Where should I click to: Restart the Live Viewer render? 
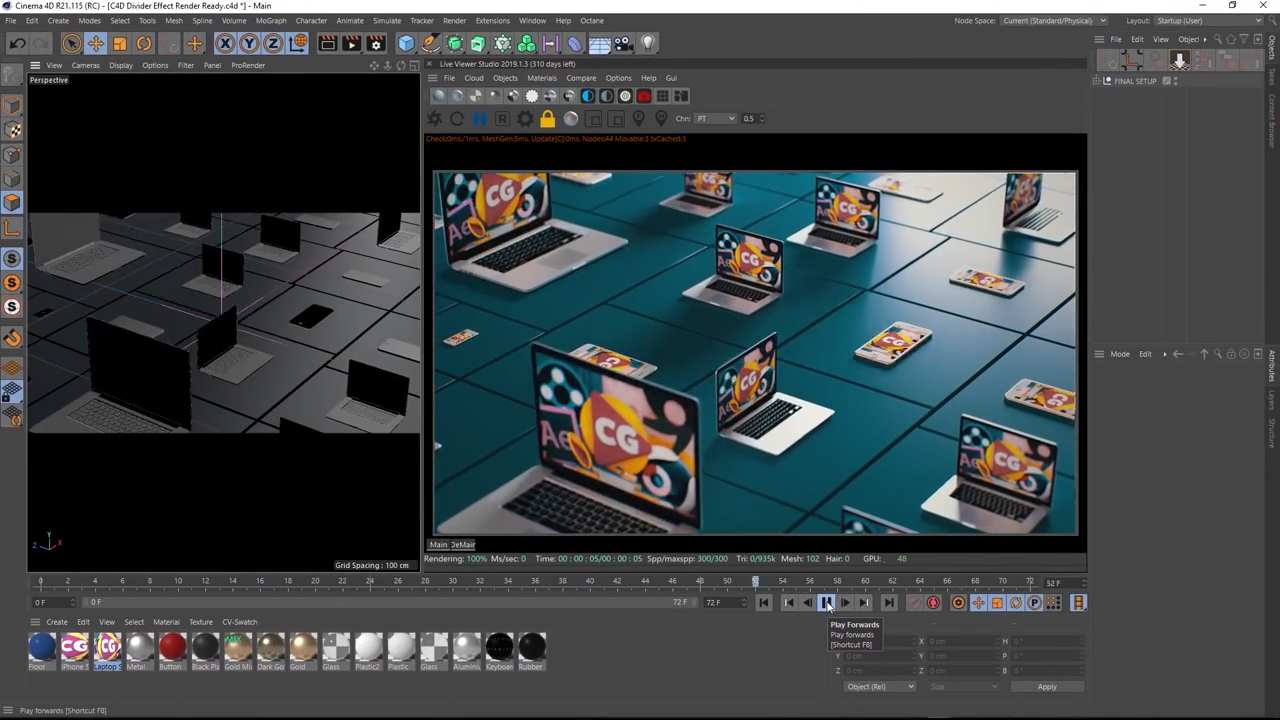point(457,119)
